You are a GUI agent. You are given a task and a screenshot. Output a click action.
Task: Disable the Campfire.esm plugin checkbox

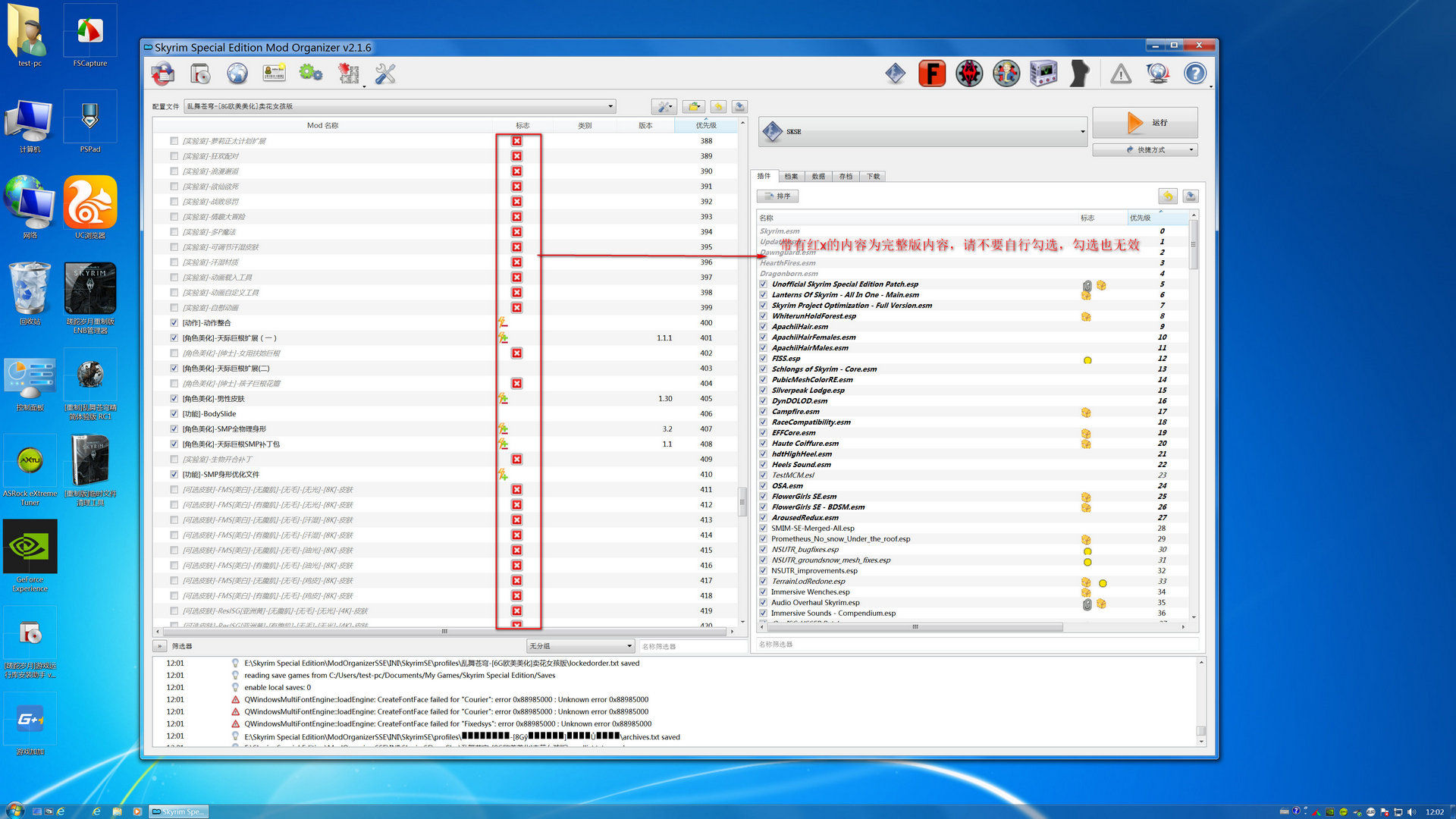point(763,412)
